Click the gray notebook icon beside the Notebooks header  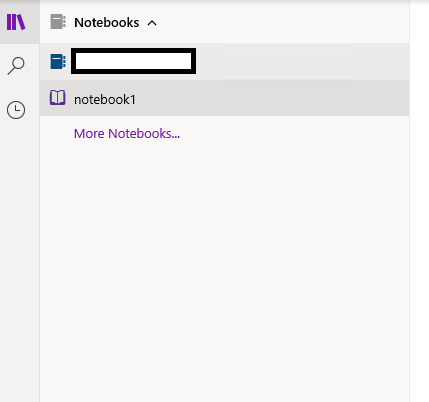pos(58,22)
